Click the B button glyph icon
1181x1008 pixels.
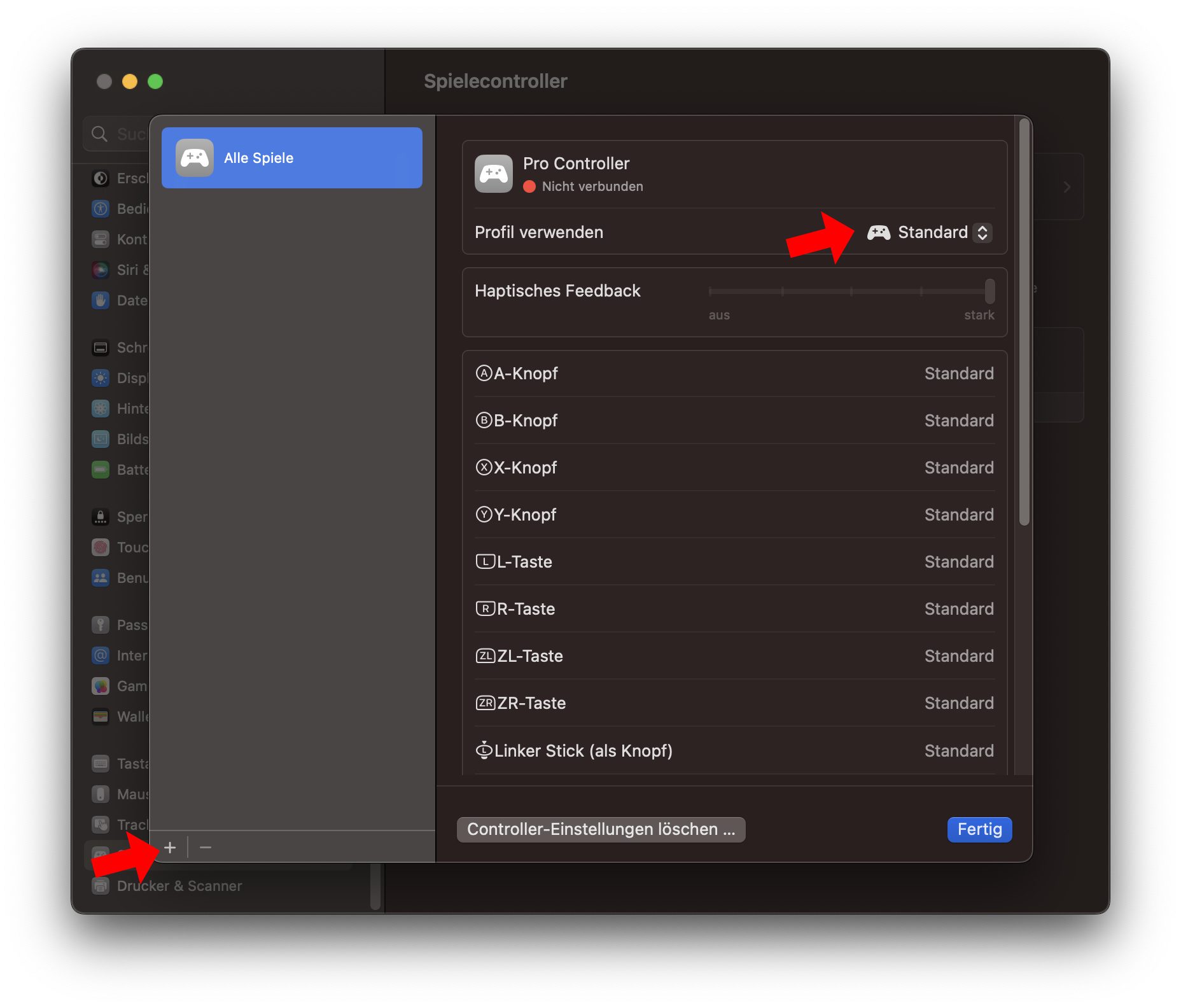pyautogui.click(x=484, y=421)
